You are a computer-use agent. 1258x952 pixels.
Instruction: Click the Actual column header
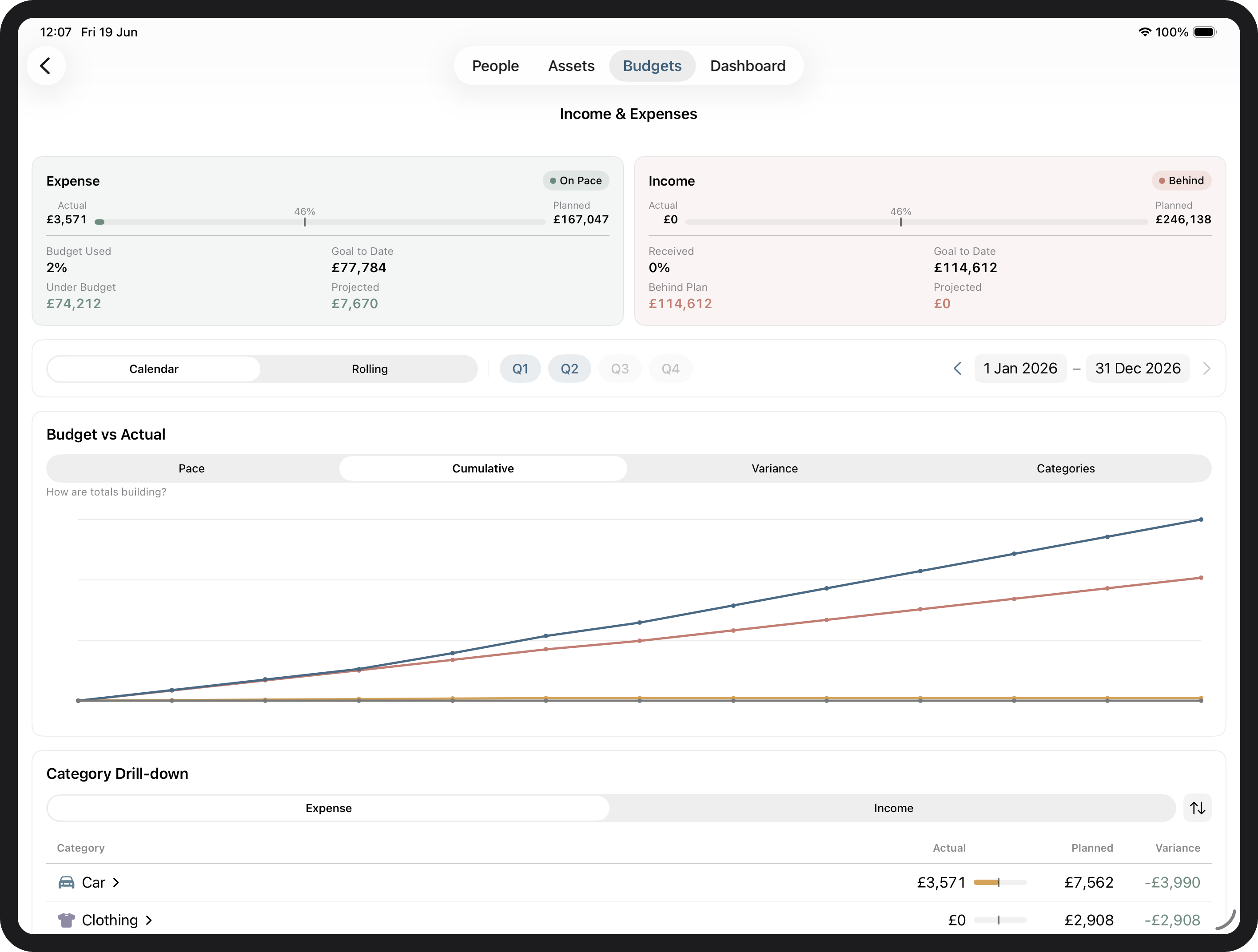pyautogui.click(x=949, y=848)
